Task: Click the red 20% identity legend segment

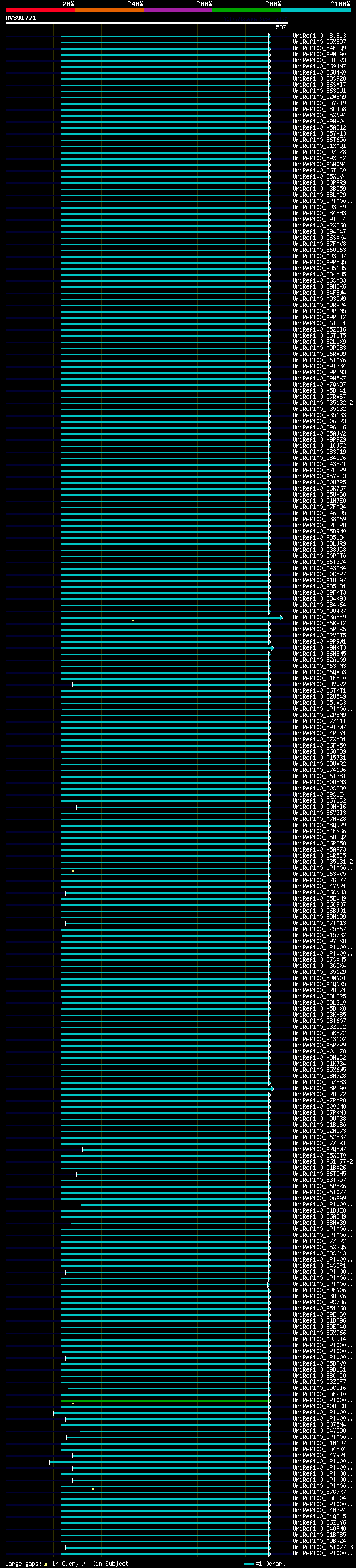Action: click(x=39, y=10)
